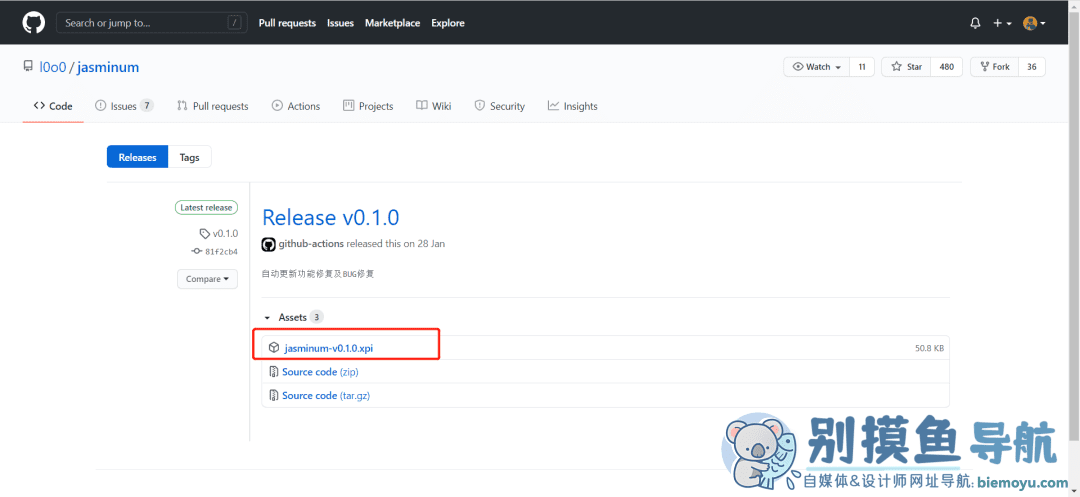Open the Pull requests repo tab
Viewport: 1080px width, 497px height.
click(x=213, y=106)
